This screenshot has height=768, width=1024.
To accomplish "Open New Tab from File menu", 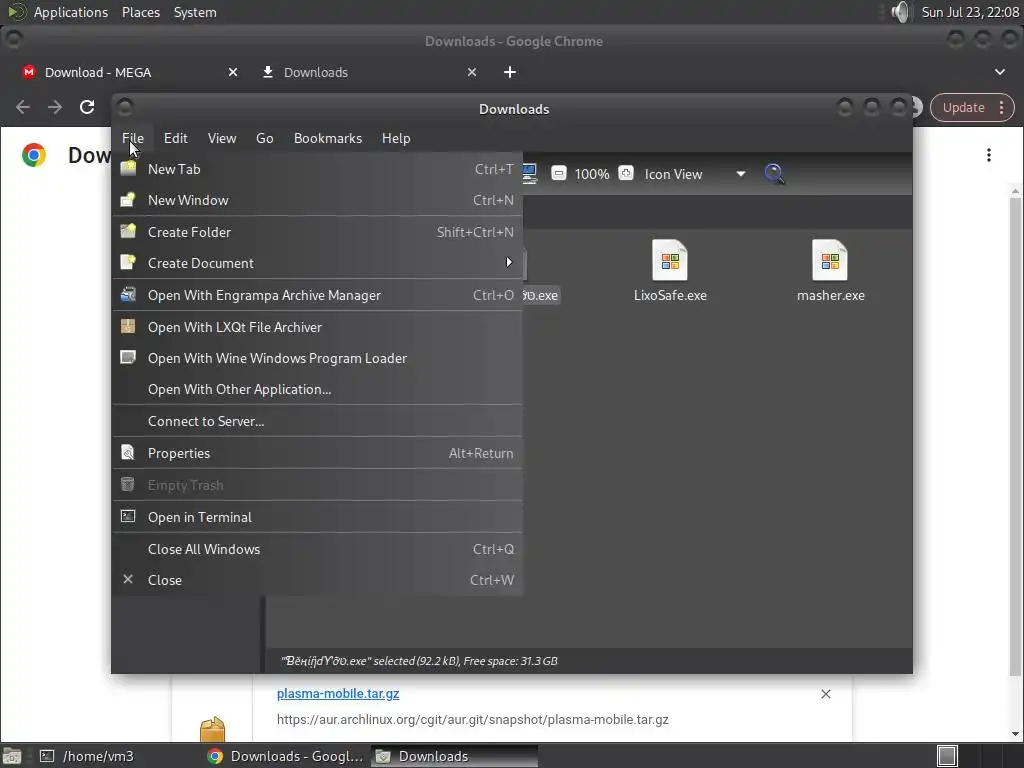I will (317, 169).
